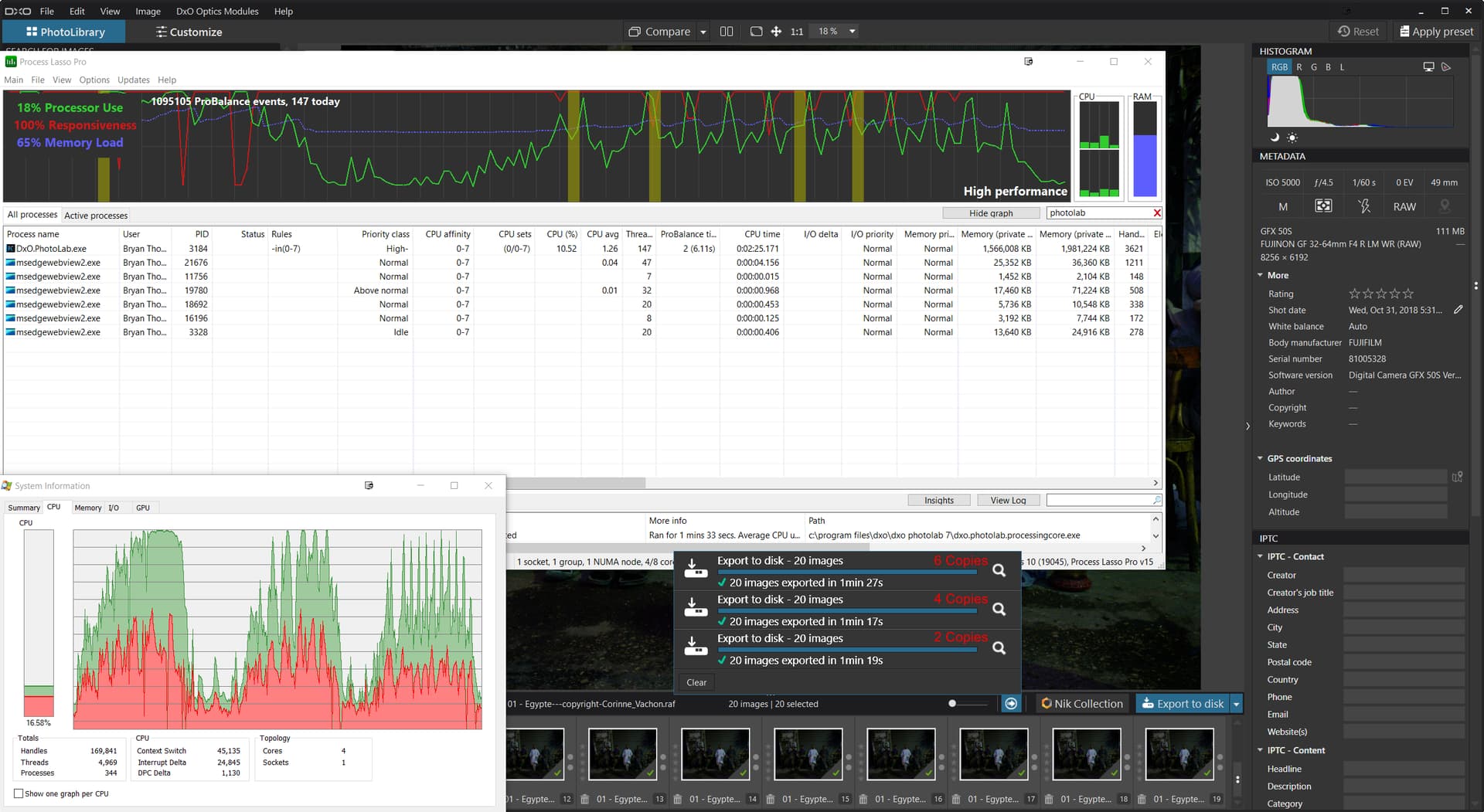This screenshot has height=812, width=1484.
Task: Show the L luminance histogram channel
Action: (1342, 67)
